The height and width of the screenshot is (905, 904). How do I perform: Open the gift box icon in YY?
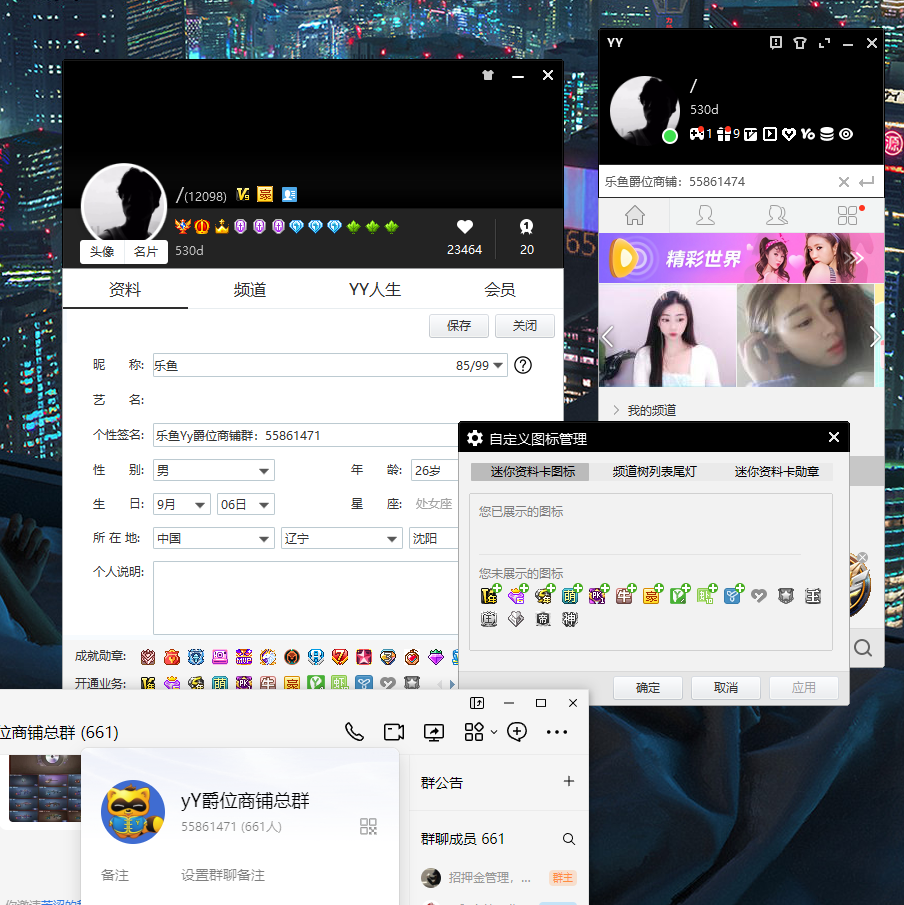pos(724,134)
